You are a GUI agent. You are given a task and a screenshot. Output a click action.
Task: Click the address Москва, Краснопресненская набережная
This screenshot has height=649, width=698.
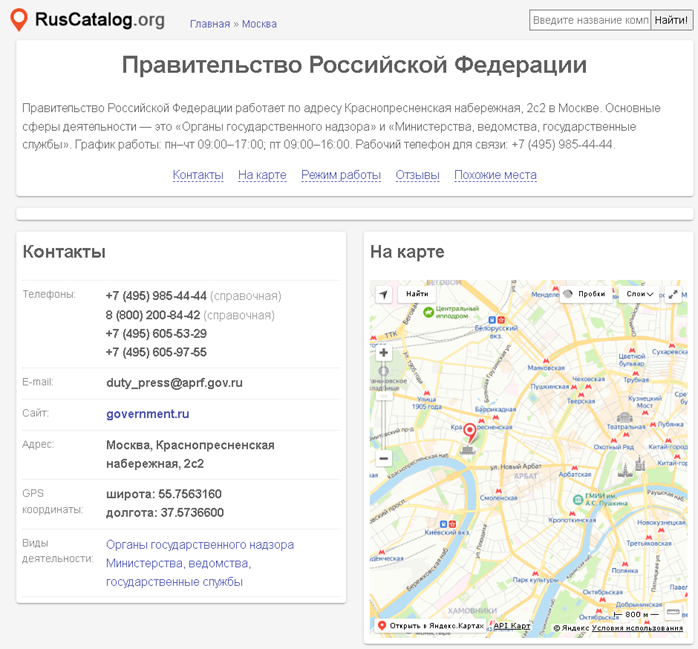pos(190,454)
